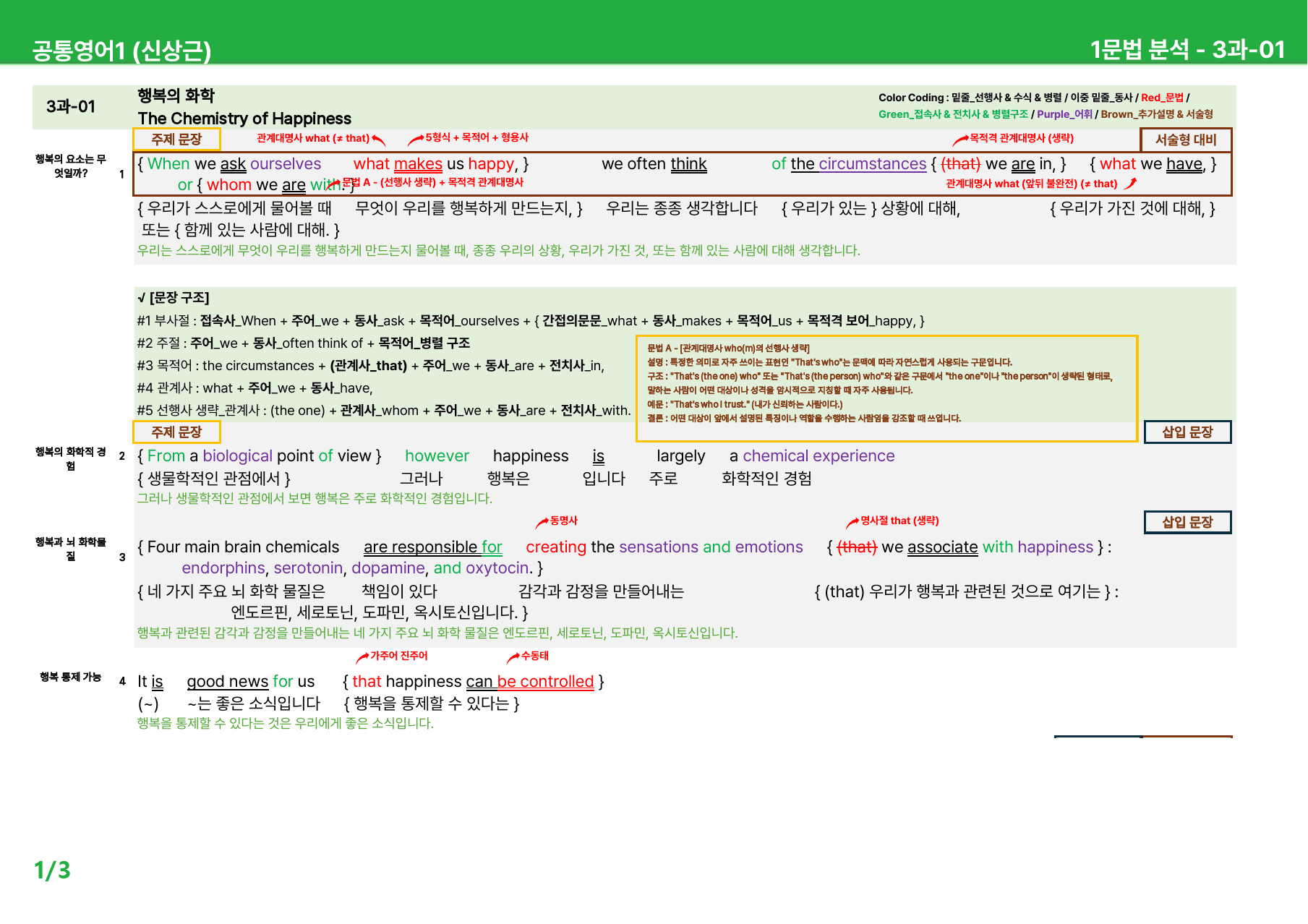
Task: Select annotation 5형식 + 목적어 + 형용사
Action: [x=476, y=137]
